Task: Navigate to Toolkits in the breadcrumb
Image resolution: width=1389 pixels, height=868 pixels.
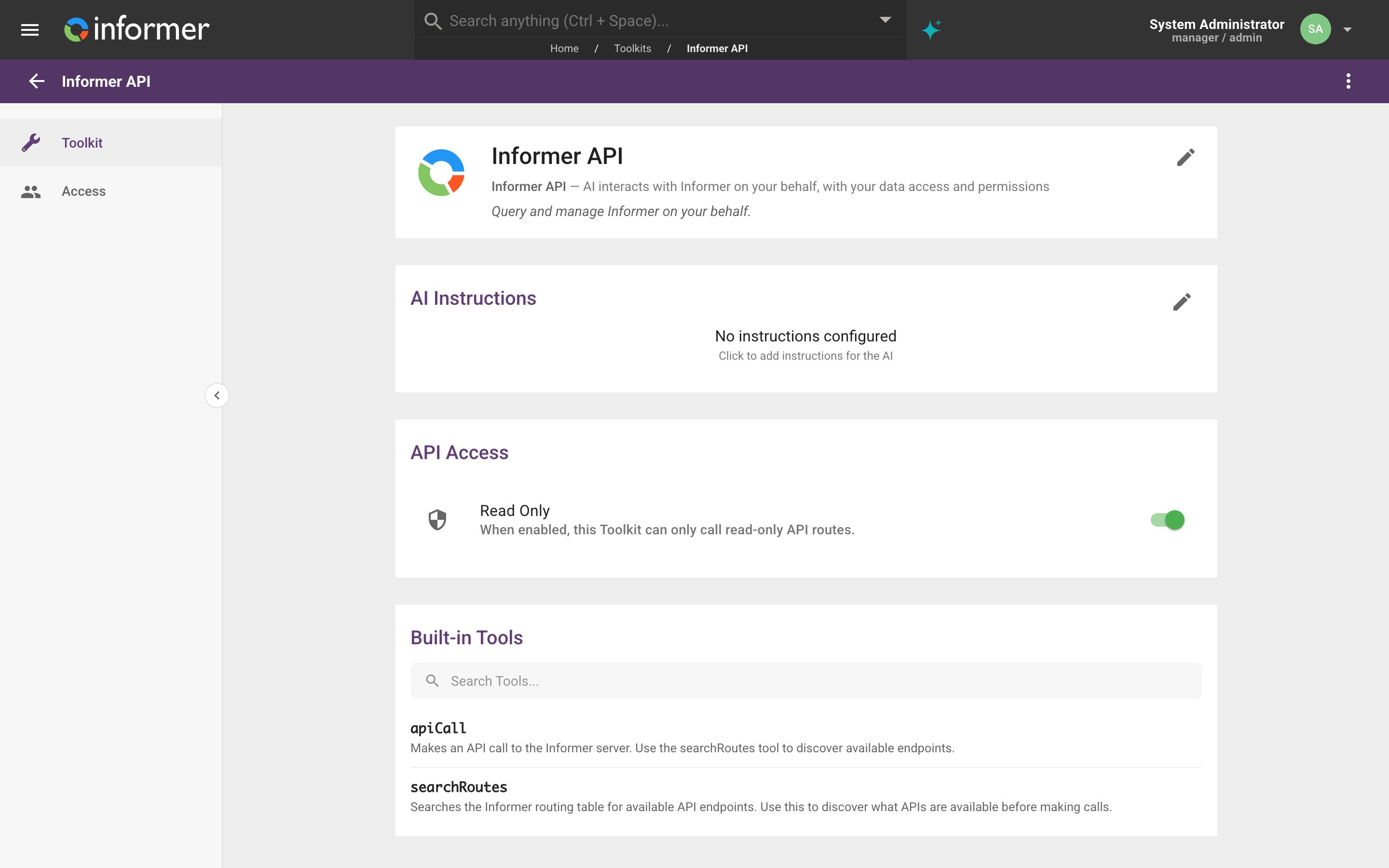Action: (x=632, y=48)
